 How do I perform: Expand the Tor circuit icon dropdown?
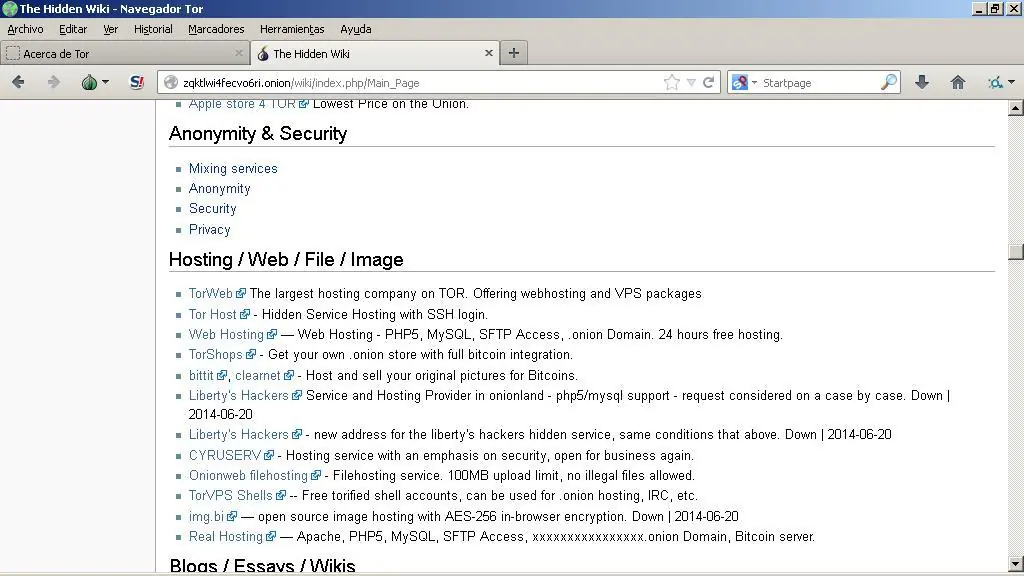tap(1012, 82)
